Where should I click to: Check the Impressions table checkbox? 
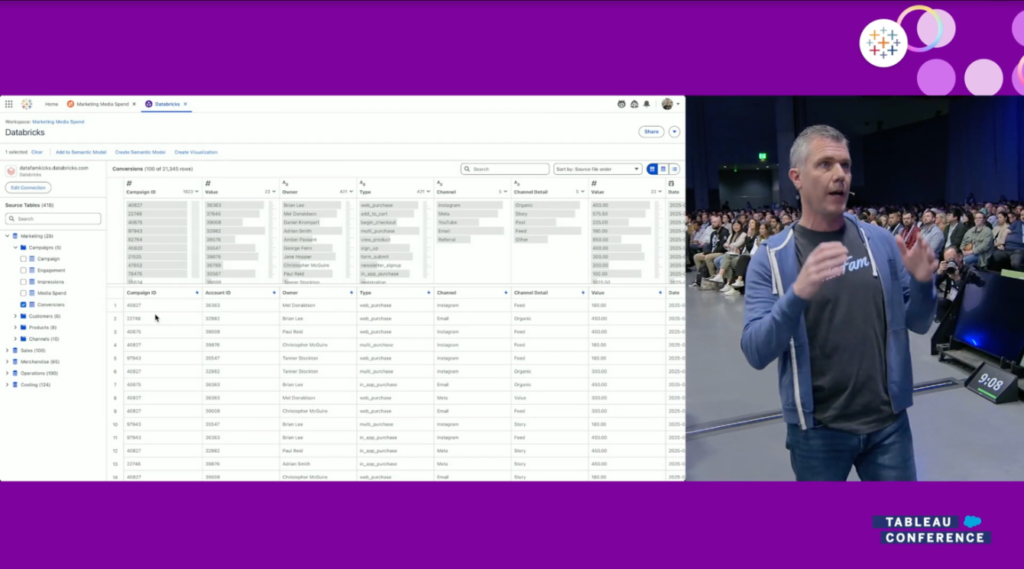24,282
